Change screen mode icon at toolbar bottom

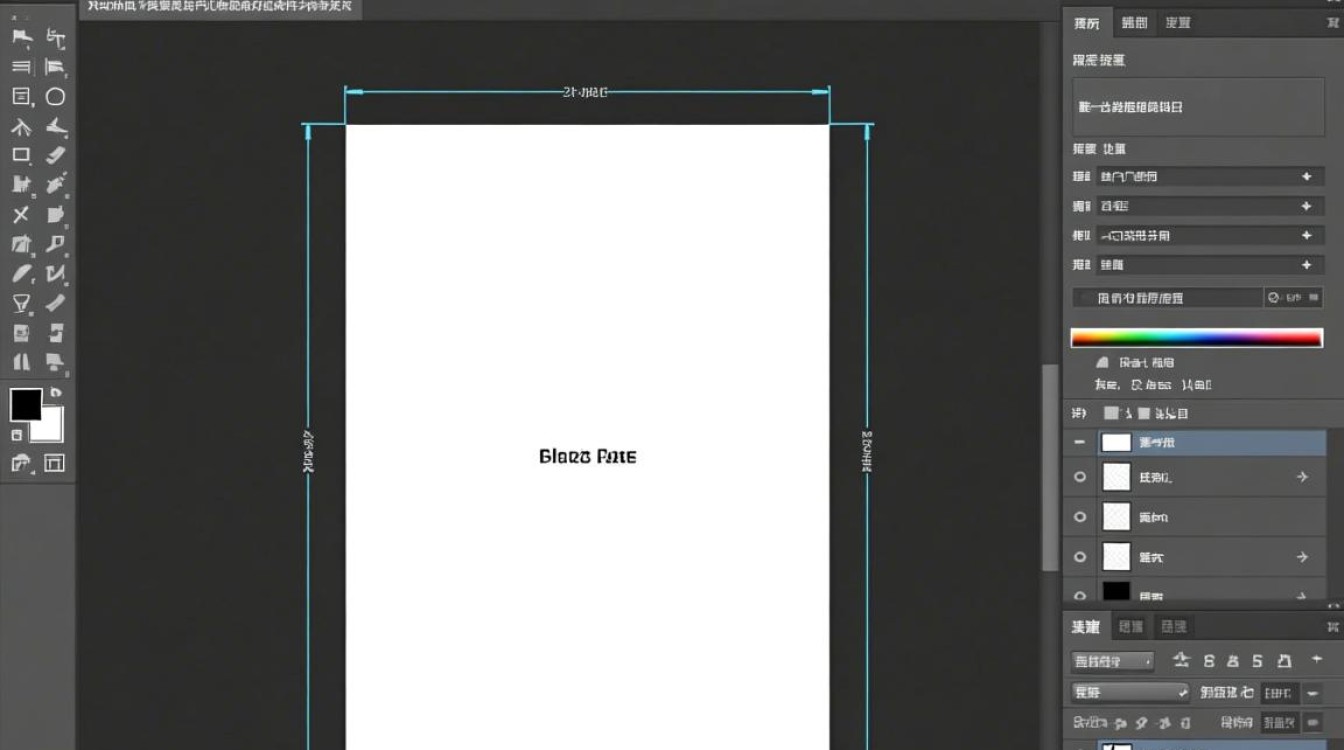pyautogui.click(x=54, y=463)
